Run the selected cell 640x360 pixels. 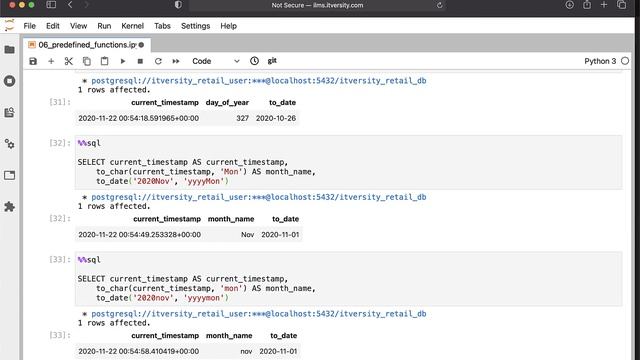pyautogui.click(x=122, y=61)
